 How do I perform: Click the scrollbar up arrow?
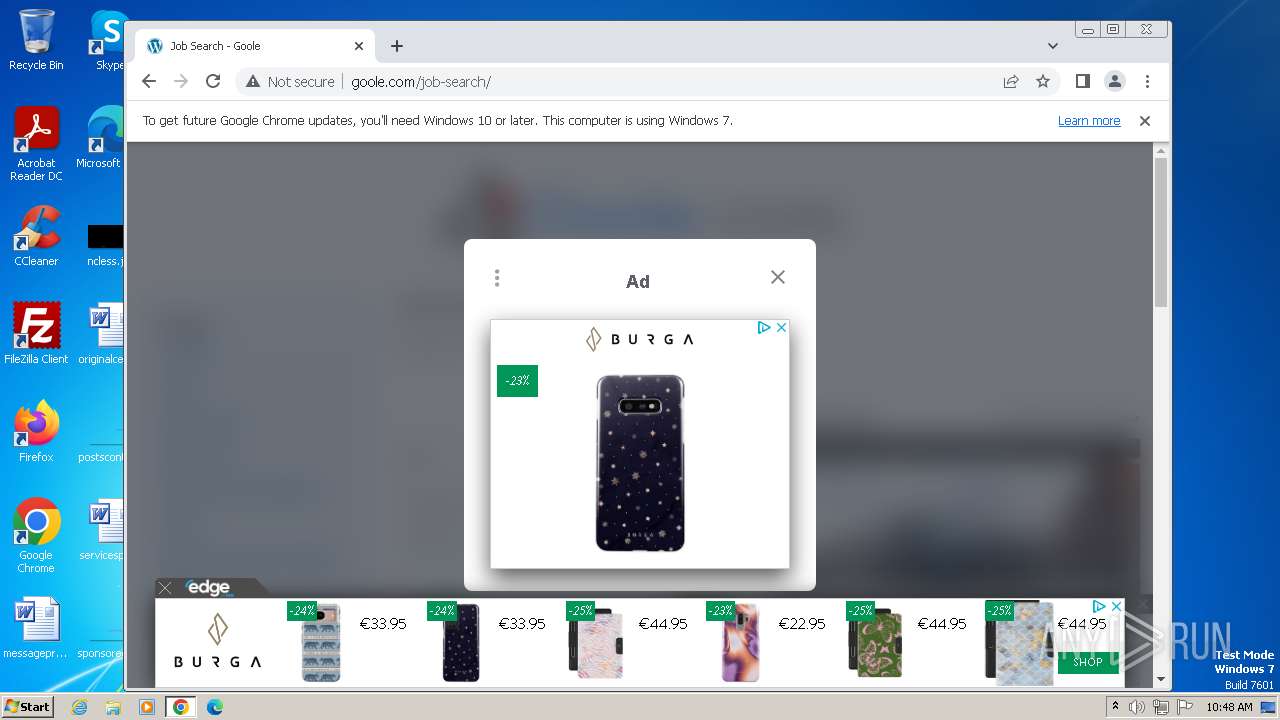point(1160,150)
